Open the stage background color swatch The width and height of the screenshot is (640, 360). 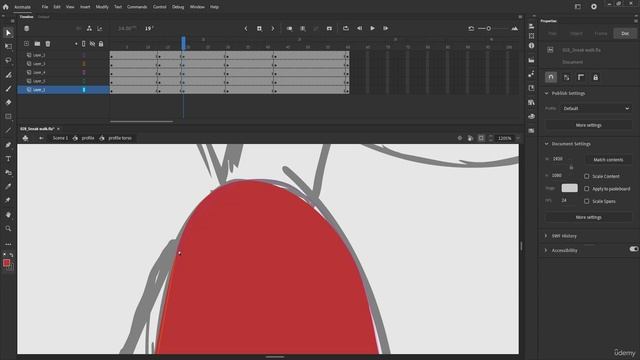(569, 188)
